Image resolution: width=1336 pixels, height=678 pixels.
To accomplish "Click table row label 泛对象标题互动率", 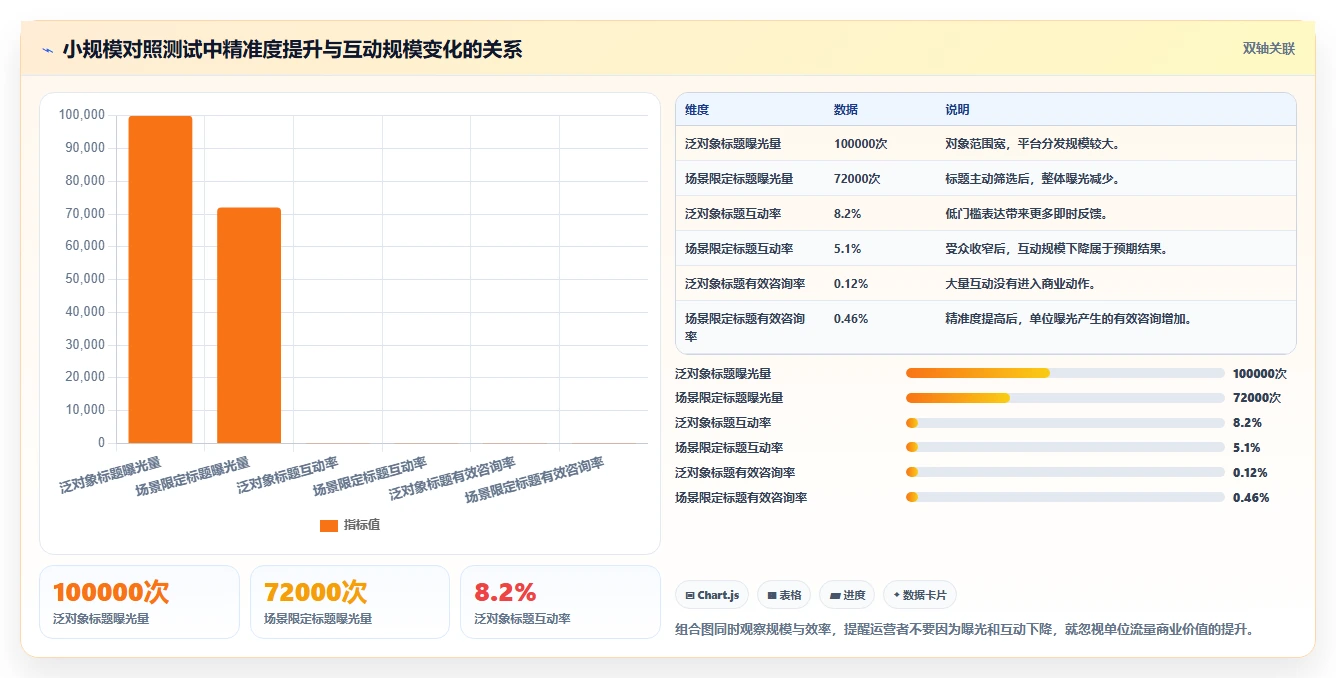I will (x=733, y=214).
